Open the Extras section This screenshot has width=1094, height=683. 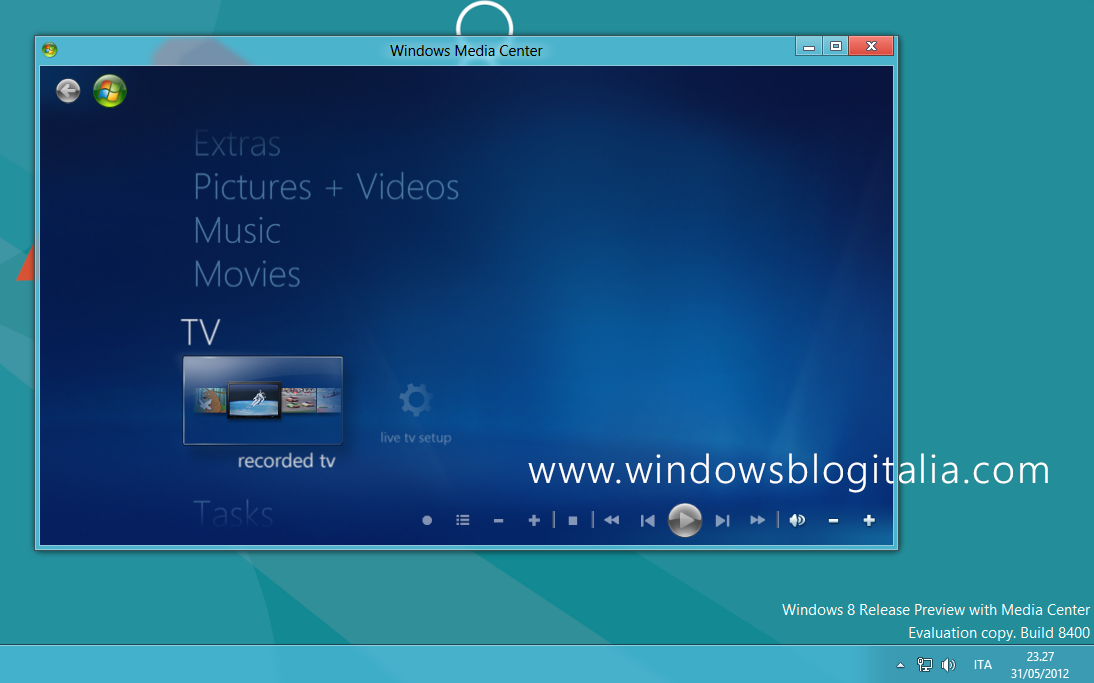click(236, 144)
